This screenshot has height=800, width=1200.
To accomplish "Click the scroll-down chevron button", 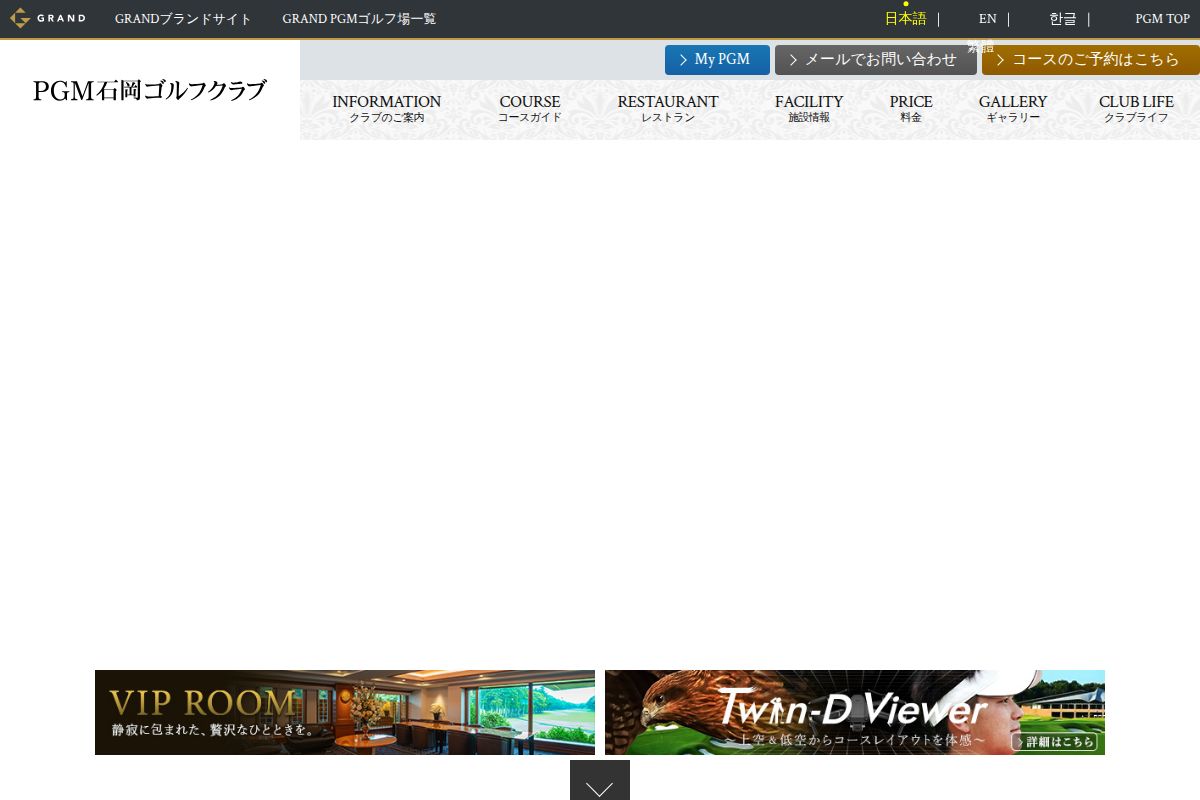I will pyautogui.click(x=600, y=780).
